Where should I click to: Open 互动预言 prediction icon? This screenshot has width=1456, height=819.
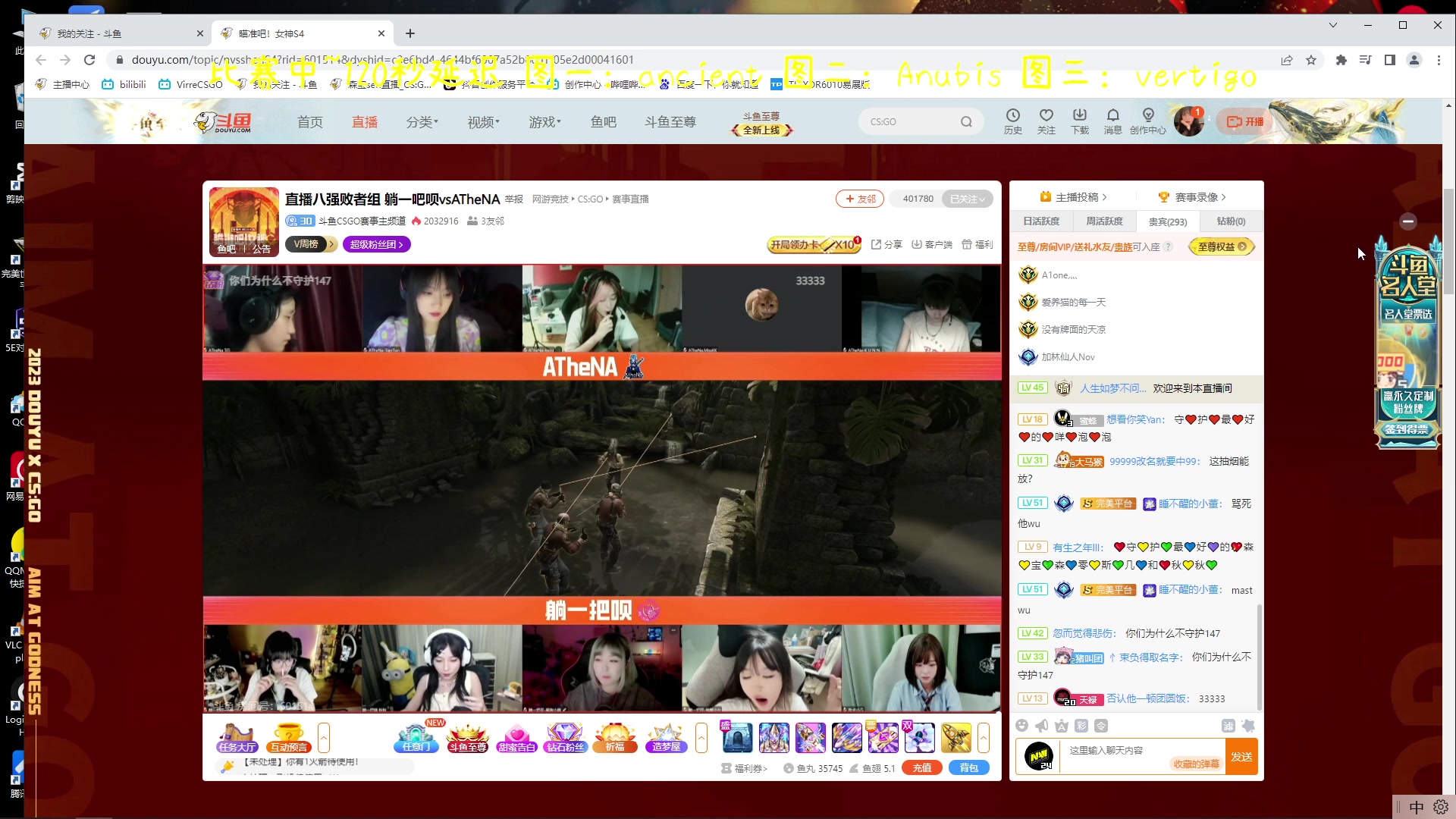point(289,737)
